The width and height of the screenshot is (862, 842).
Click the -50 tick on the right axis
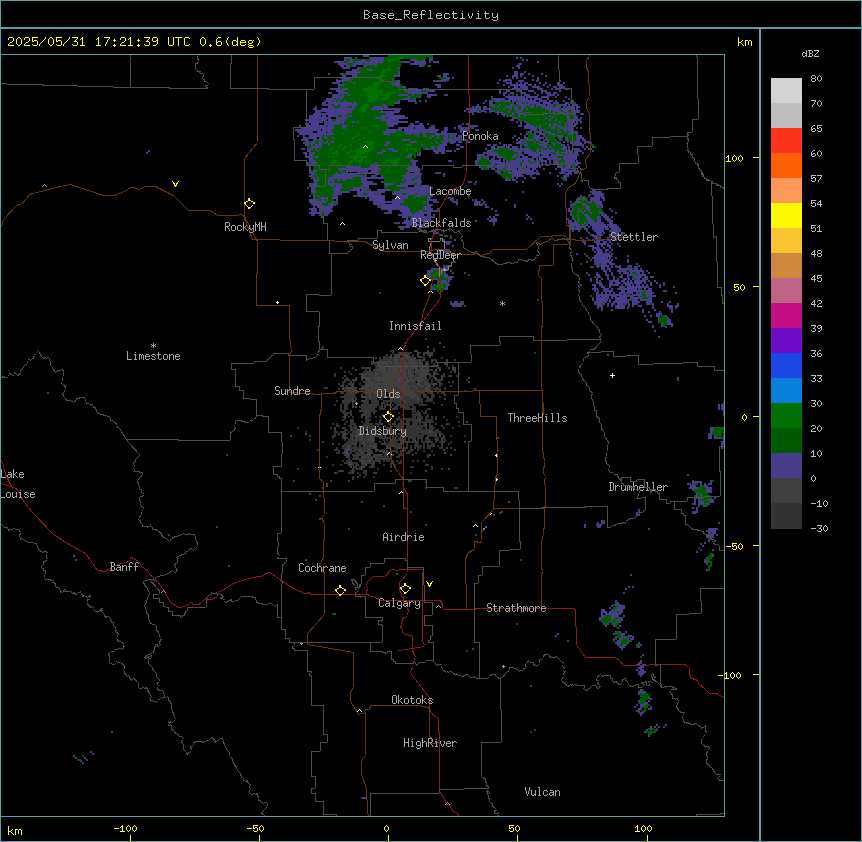tap(735, 546)
